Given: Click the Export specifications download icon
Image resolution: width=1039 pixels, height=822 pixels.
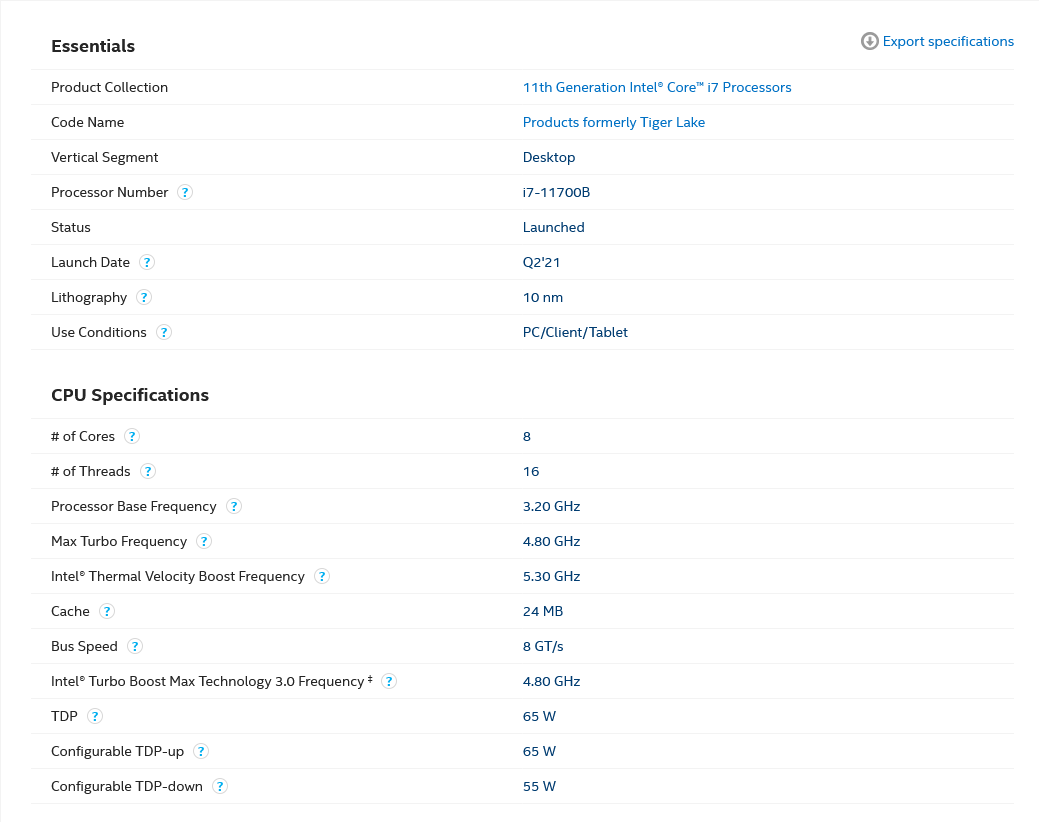Looking at the screenshot, I should point(869,41).
